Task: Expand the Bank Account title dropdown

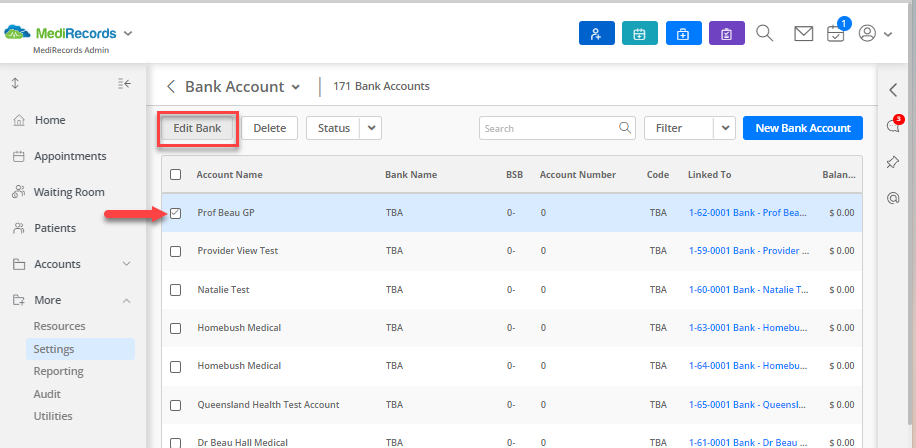Action: coord(296,88)
